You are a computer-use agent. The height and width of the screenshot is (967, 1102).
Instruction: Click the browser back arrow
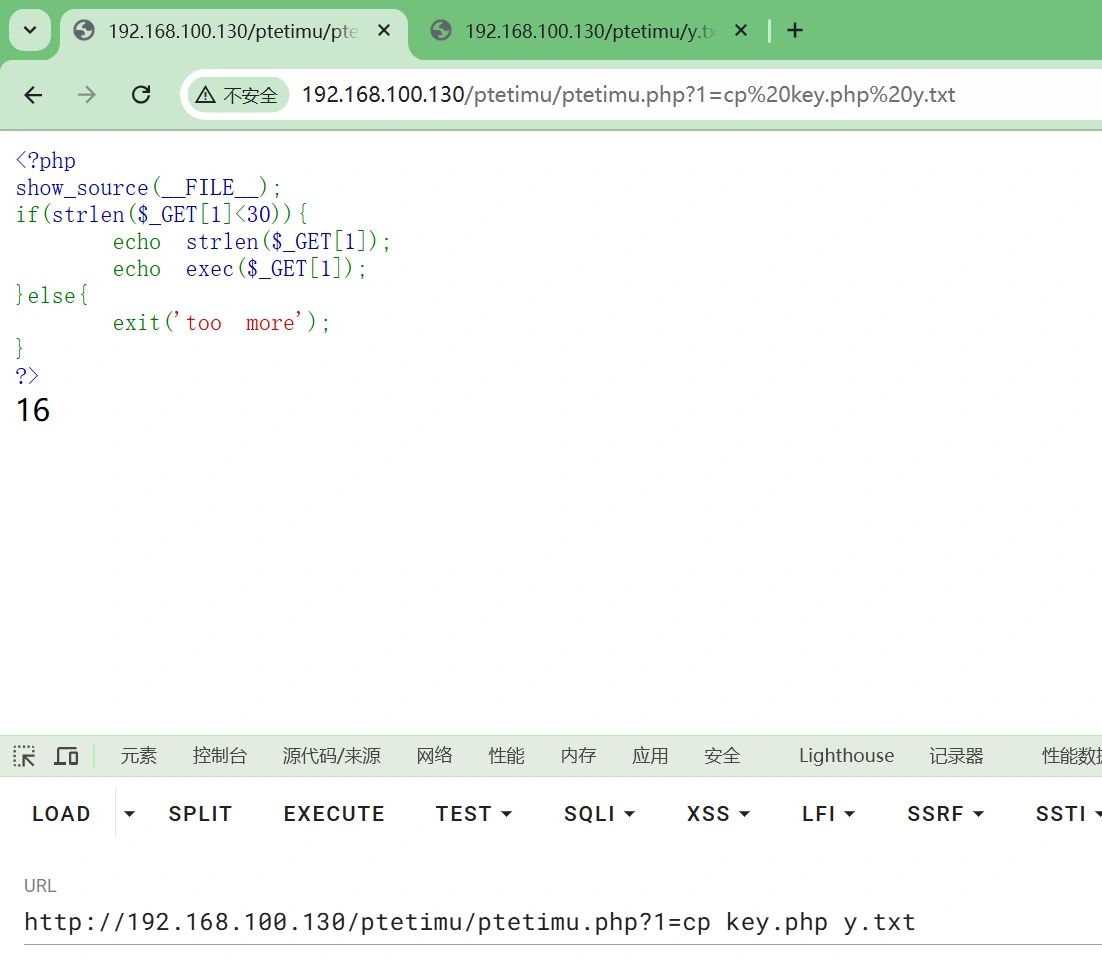click(x=34, y=95)
